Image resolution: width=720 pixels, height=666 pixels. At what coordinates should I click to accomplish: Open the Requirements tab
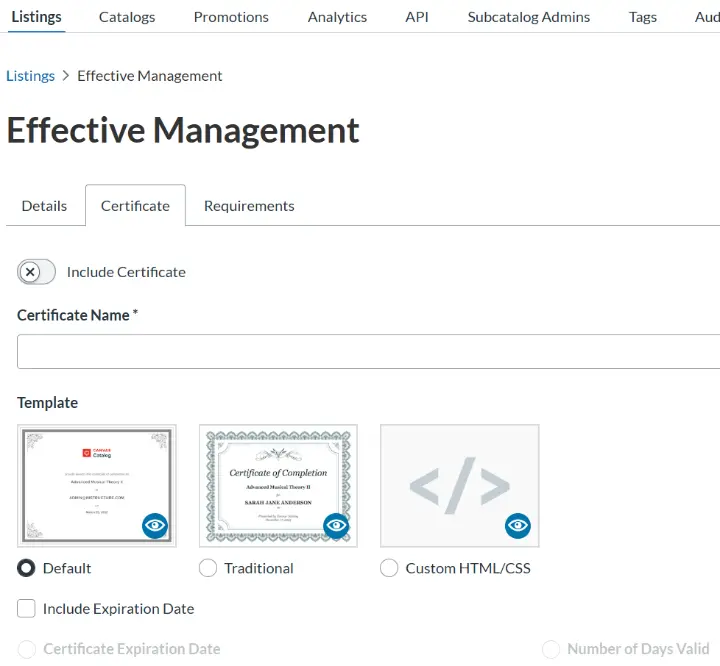coord(249,206)
